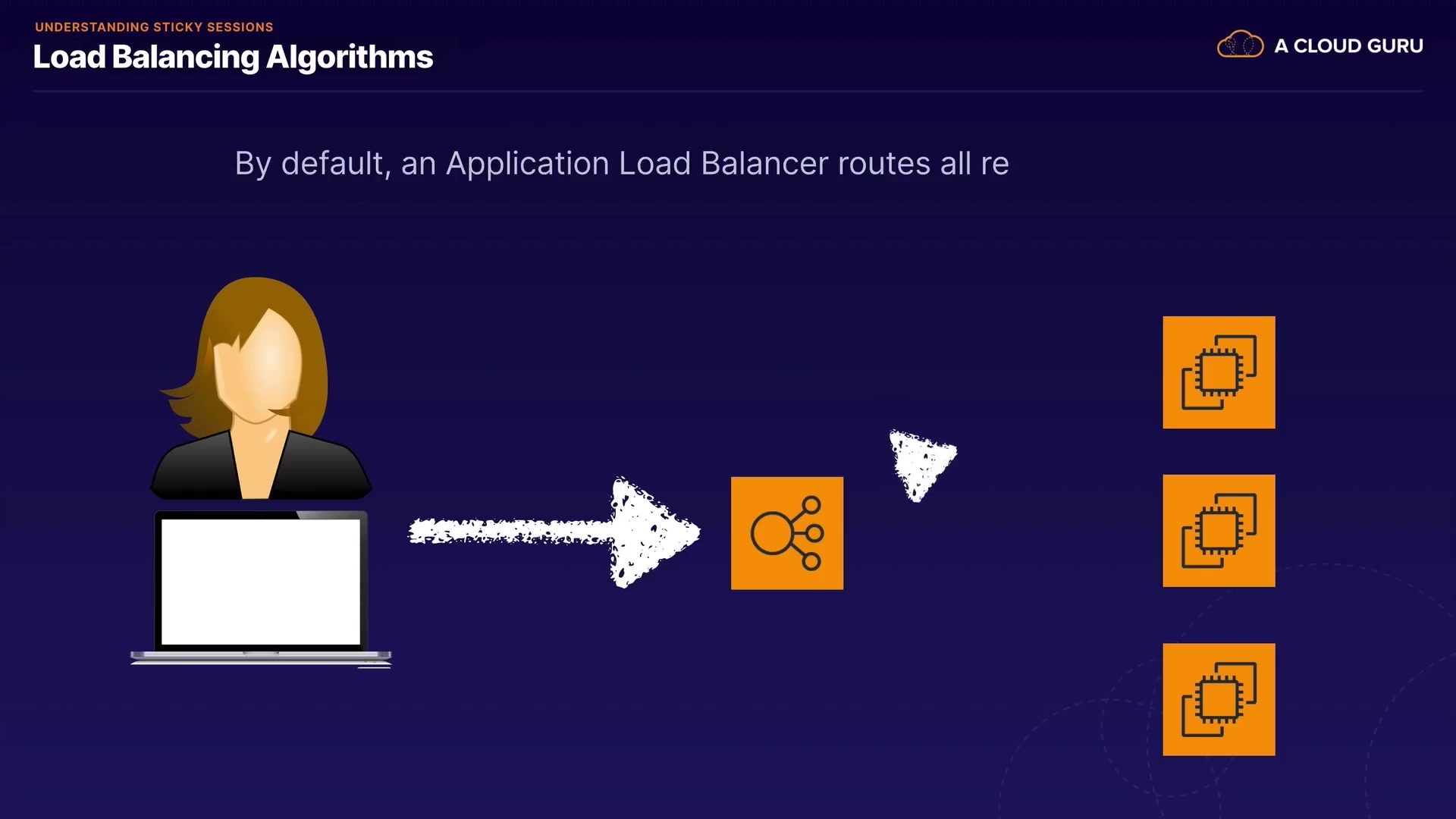
Task: Select the middle EC2 instance icon
Action: click(x=1219, y=531)
